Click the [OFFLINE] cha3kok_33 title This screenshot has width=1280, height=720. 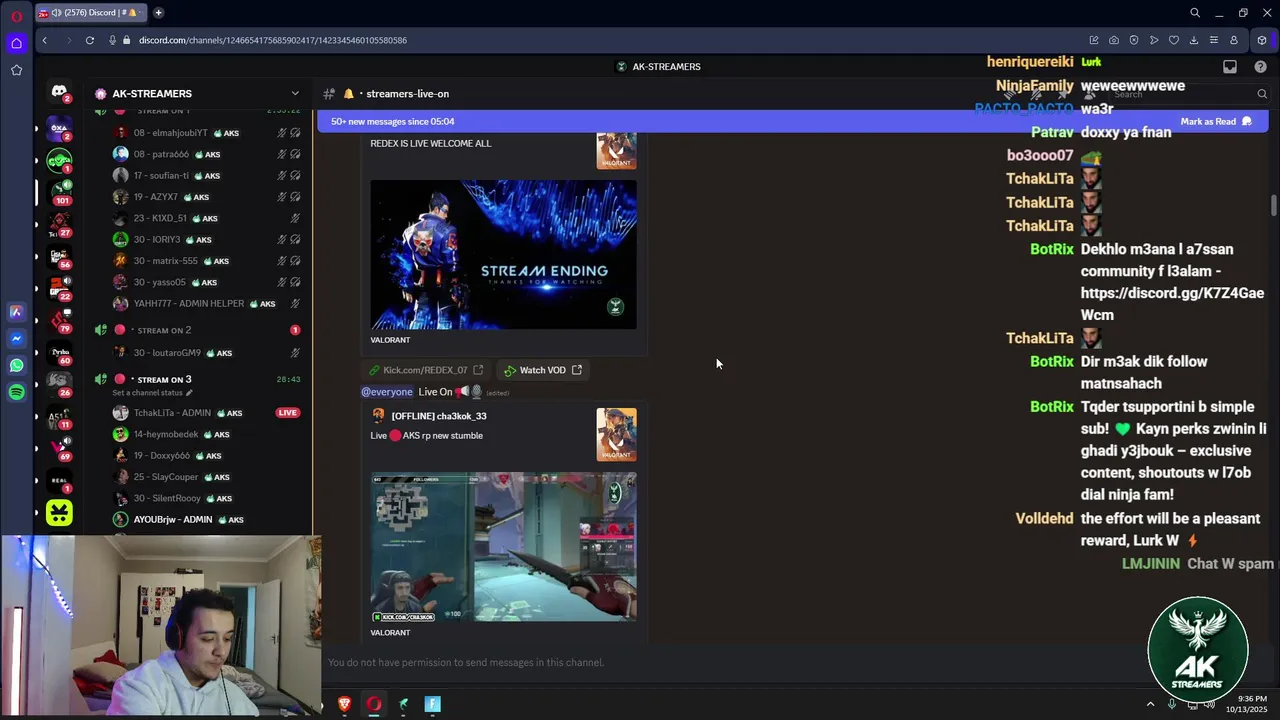[x=439, y=416]
